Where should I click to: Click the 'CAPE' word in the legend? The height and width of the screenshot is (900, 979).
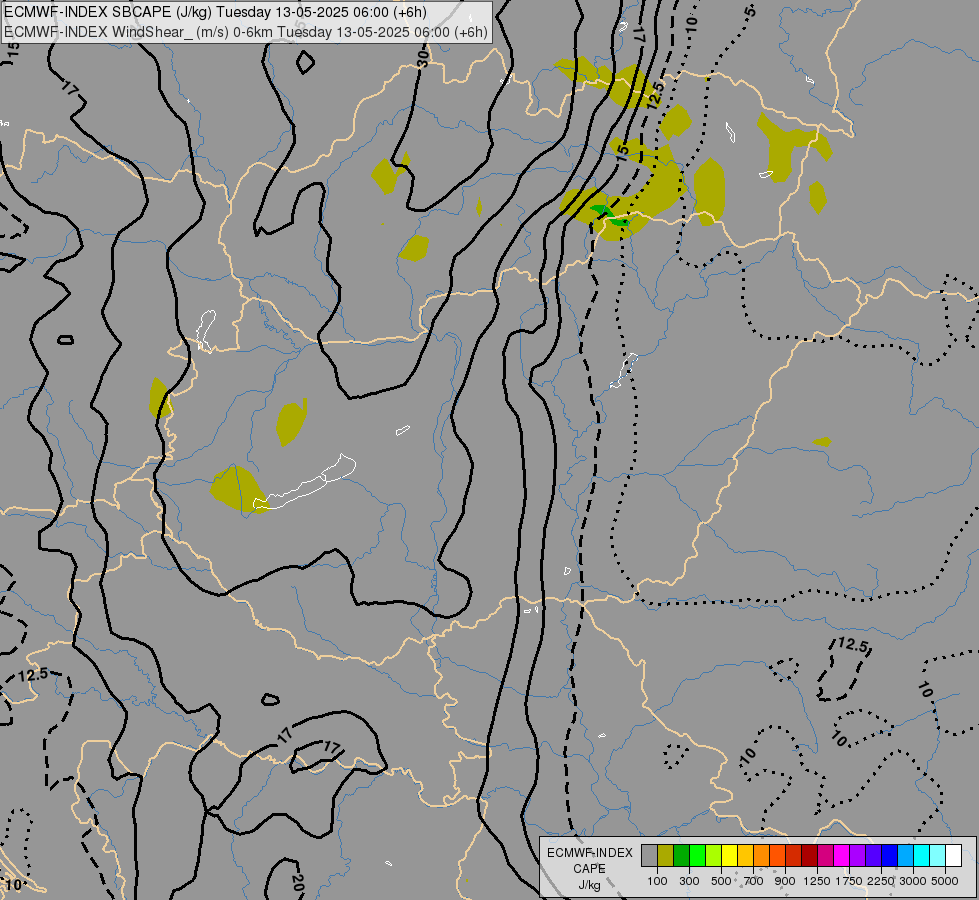tap(589, 869)
